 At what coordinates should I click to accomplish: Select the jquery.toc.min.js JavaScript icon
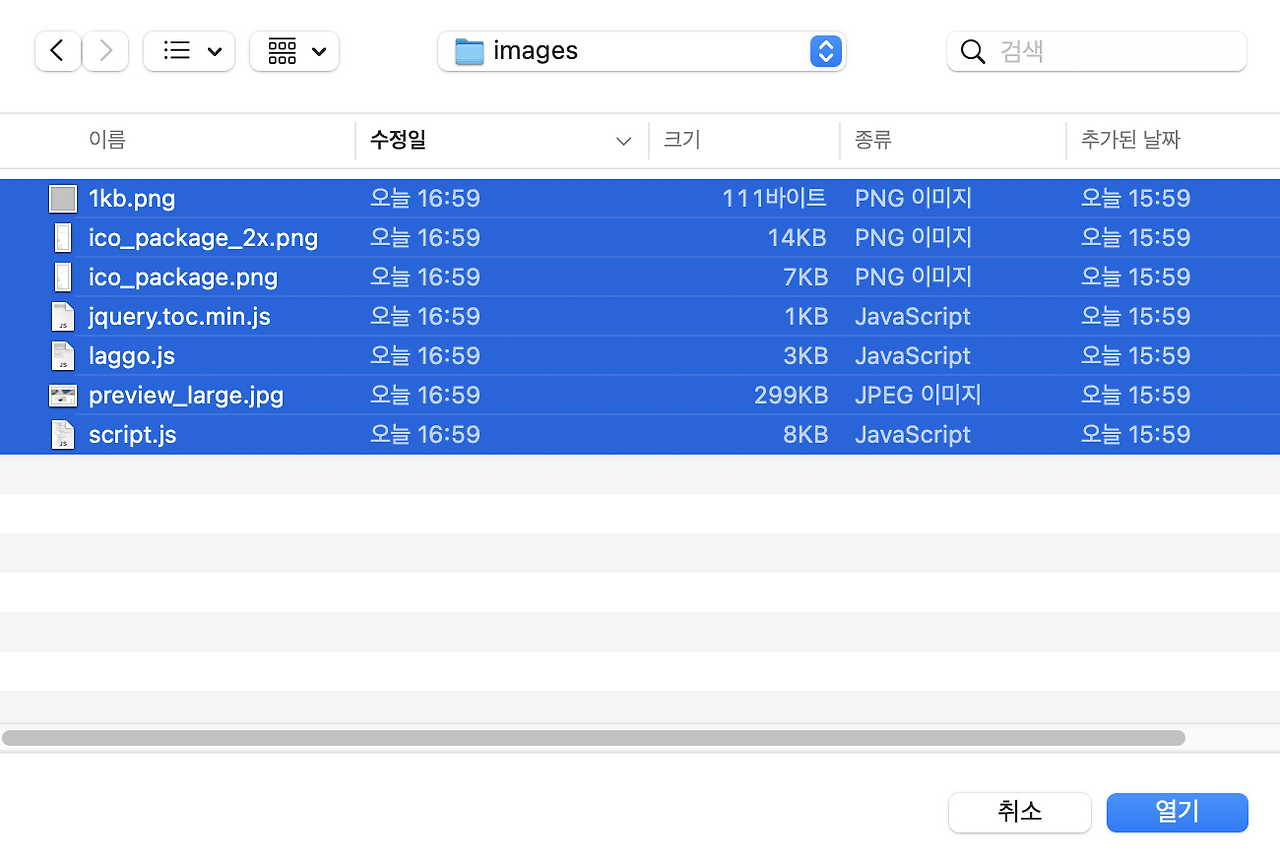pos(62,316)
